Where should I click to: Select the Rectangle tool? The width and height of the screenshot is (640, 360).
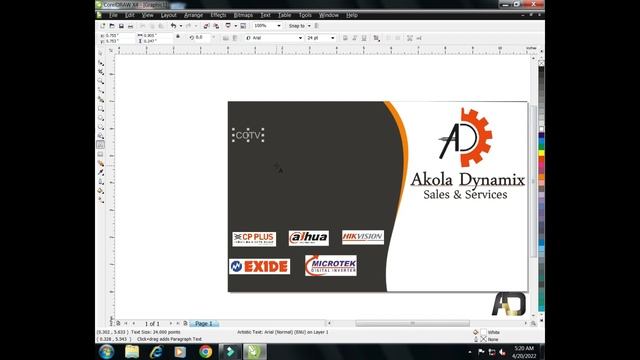pos(100,109)
